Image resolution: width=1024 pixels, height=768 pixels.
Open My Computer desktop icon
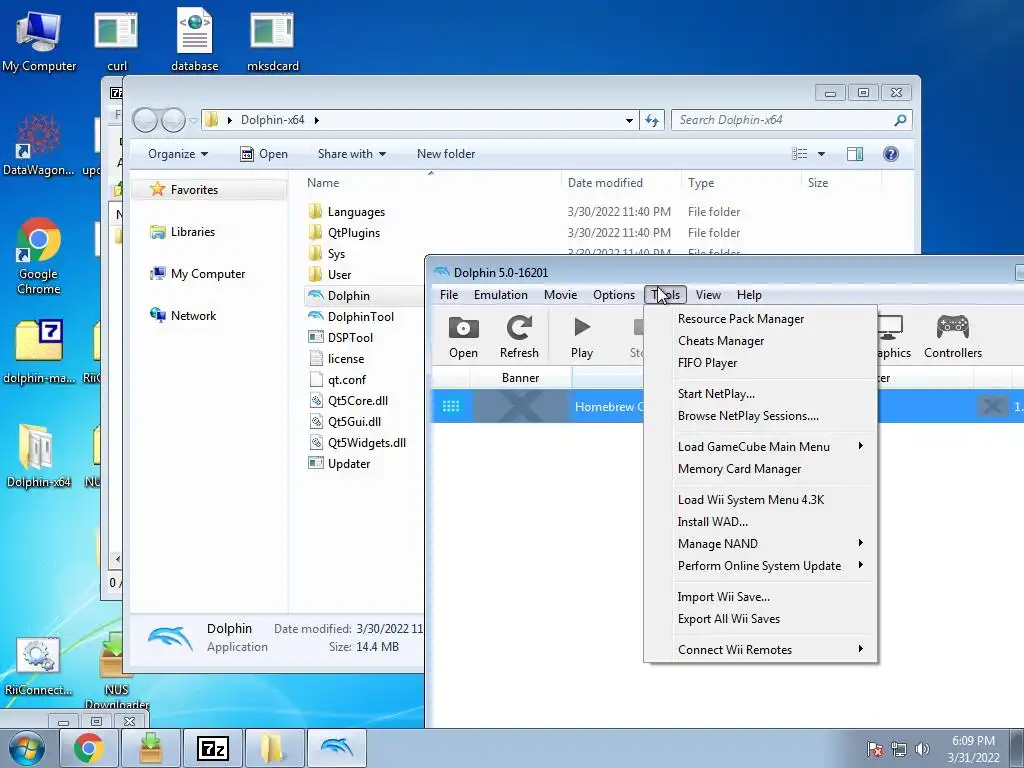39,41
